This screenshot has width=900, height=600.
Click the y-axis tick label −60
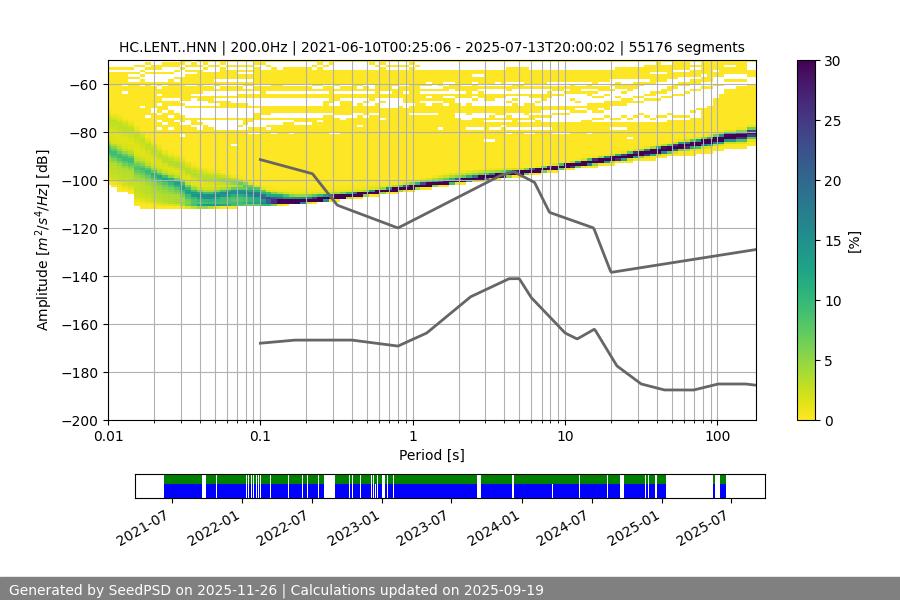(85, 85)
